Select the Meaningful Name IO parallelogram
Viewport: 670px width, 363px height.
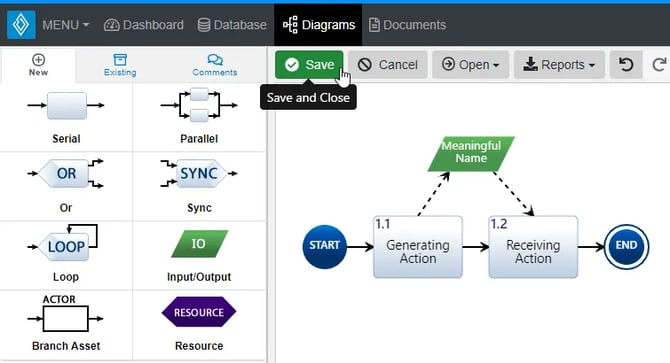[471, 154]
